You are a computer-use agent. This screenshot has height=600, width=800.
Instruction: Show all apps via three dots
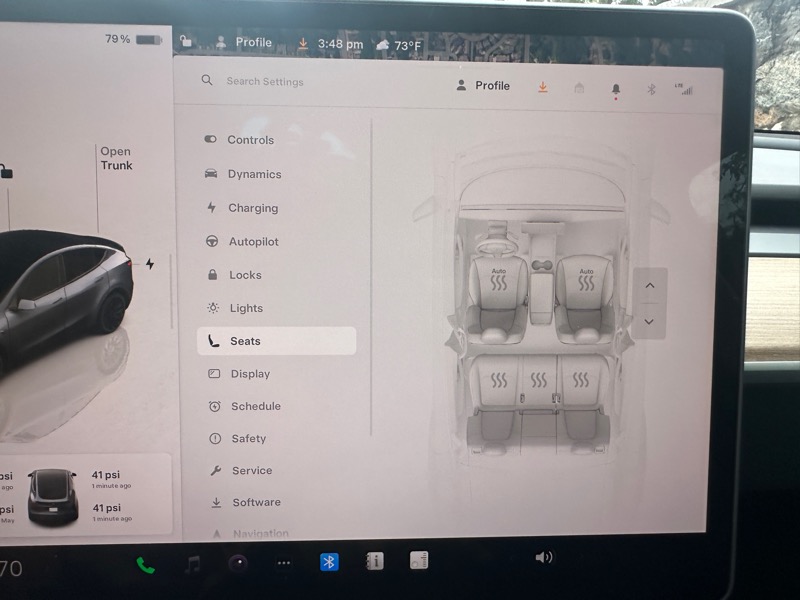click(x=284, y=563)
